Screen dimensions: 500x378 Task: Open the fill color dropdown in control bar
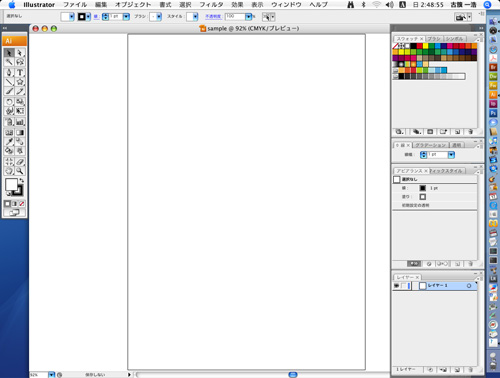click(72, 16)
